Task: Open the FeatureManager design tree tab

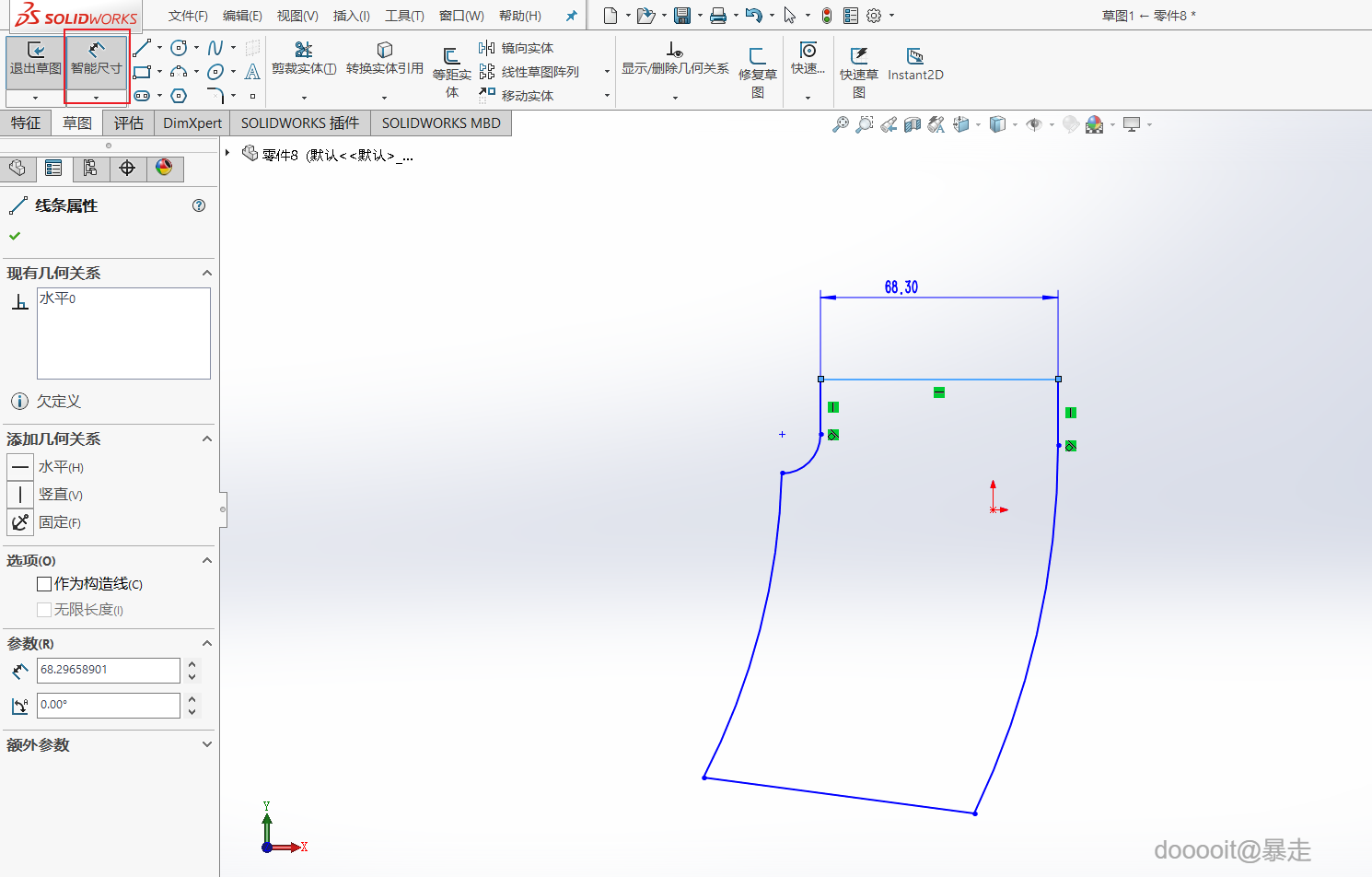Action: tap(17, 169)
